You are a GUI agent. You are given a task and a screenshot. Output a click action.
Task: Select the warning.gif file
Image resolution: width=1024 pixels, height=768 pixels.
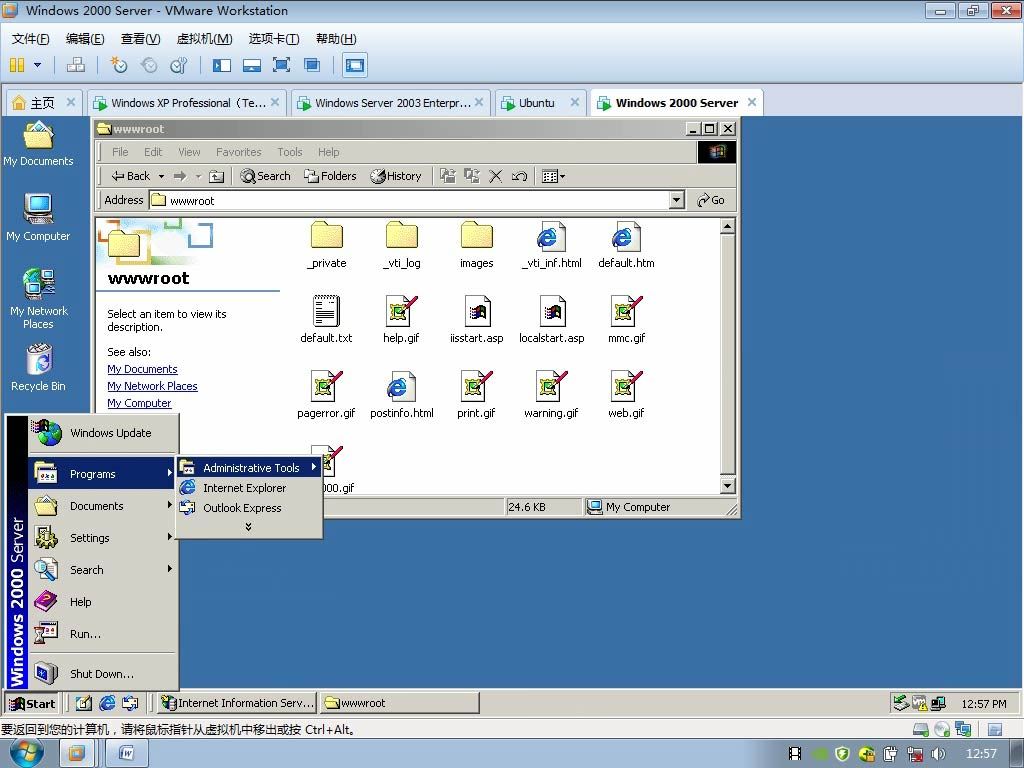coord(551,394)
